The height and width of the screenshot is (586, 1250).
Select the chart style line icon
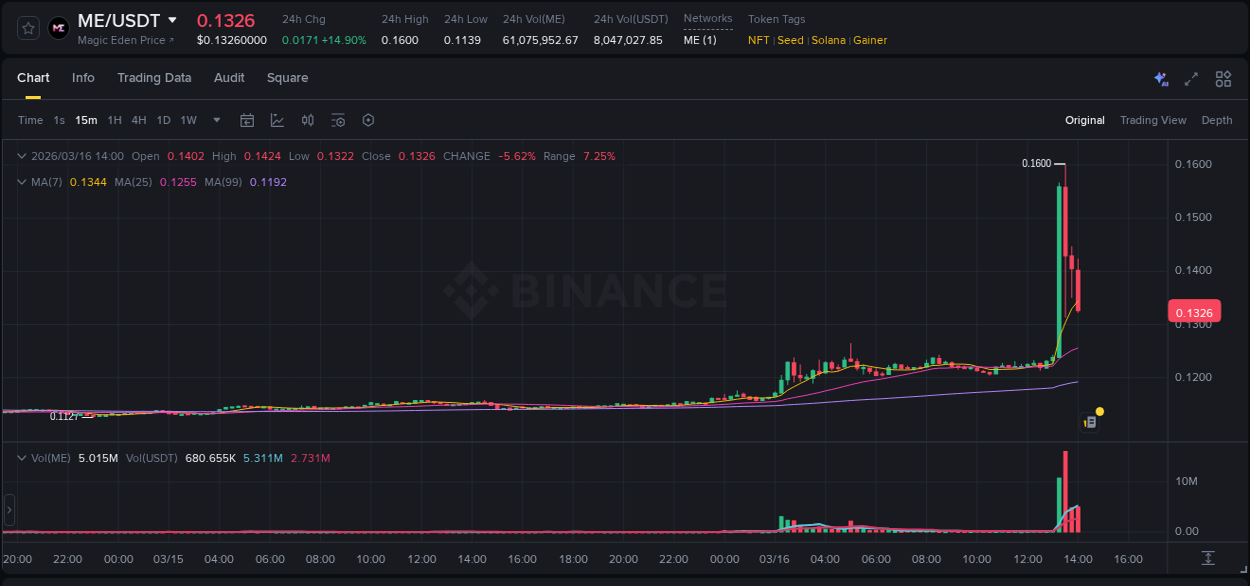point(277,120)
